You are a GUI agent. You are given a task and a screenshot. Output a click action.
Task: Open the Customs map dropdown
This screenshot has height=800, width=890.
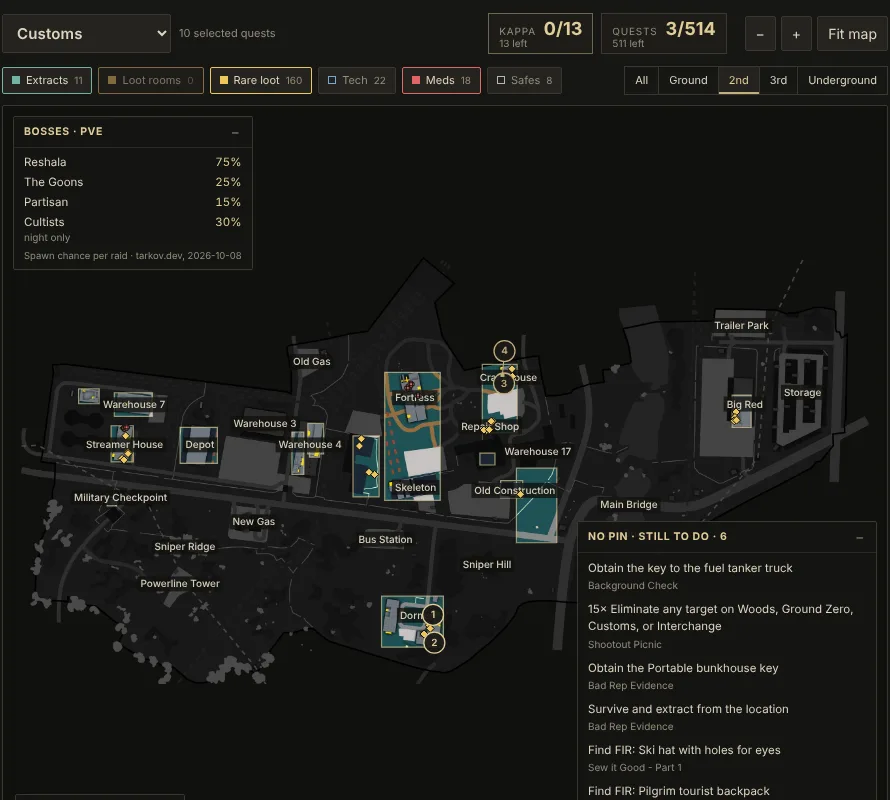86,33
